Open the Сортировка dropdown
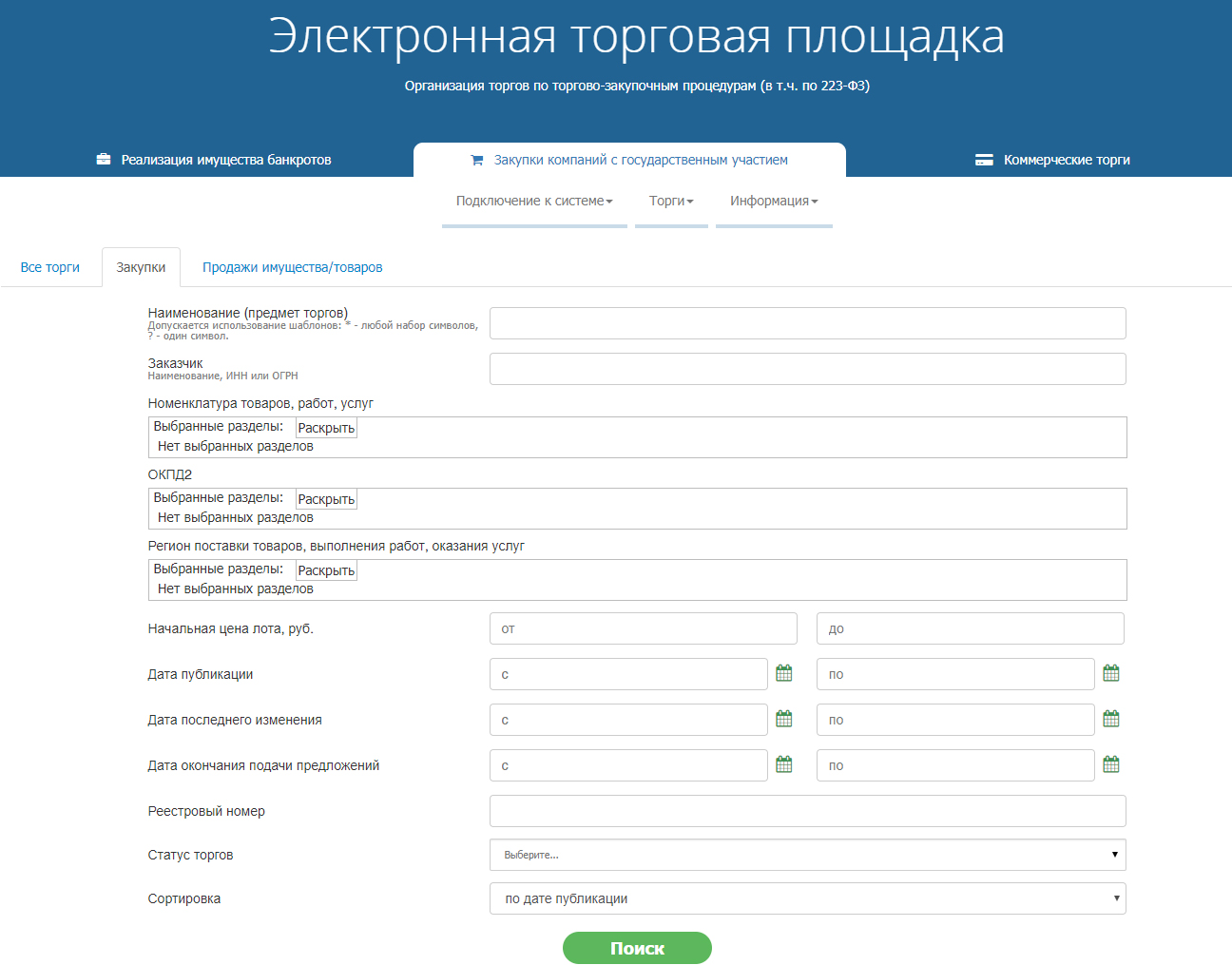Screen dimensions: 1232x965 pyautogui.click(x=808, y=898)
